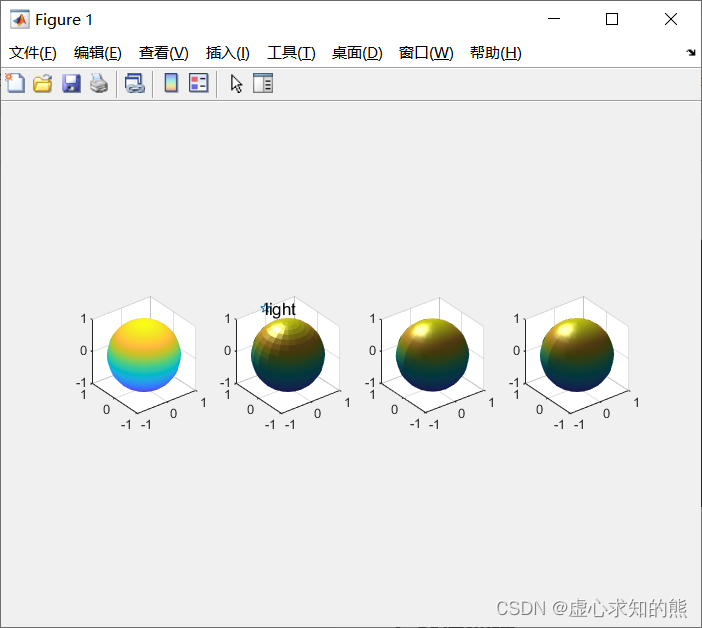This screenshot has width=702, height=628.
Task: Minimize the Figure 1 window
Action: click(x=554, y=19)
